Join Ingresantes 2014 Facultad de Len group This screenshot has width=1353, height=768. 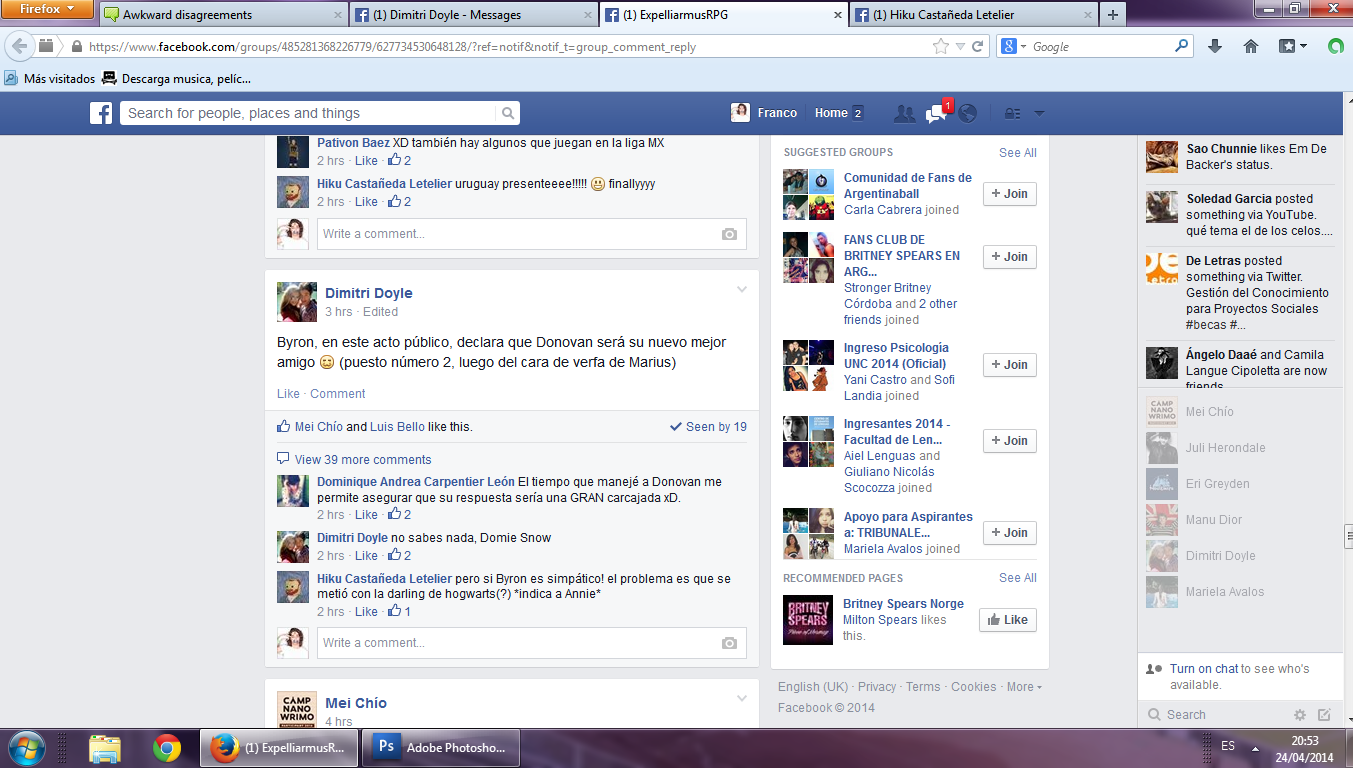coord(1009,441)
